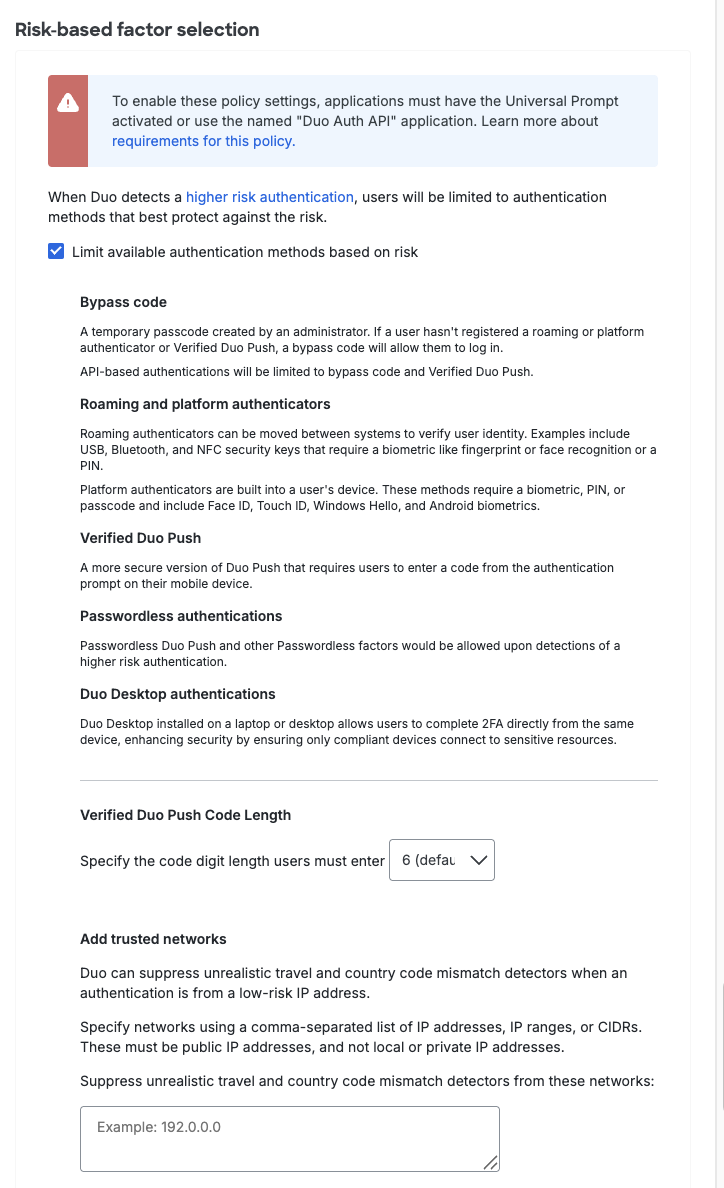724x1188 pixels.
Task: Click the suppress unrealistic travel detectors text
Action: coord(369,1081)
